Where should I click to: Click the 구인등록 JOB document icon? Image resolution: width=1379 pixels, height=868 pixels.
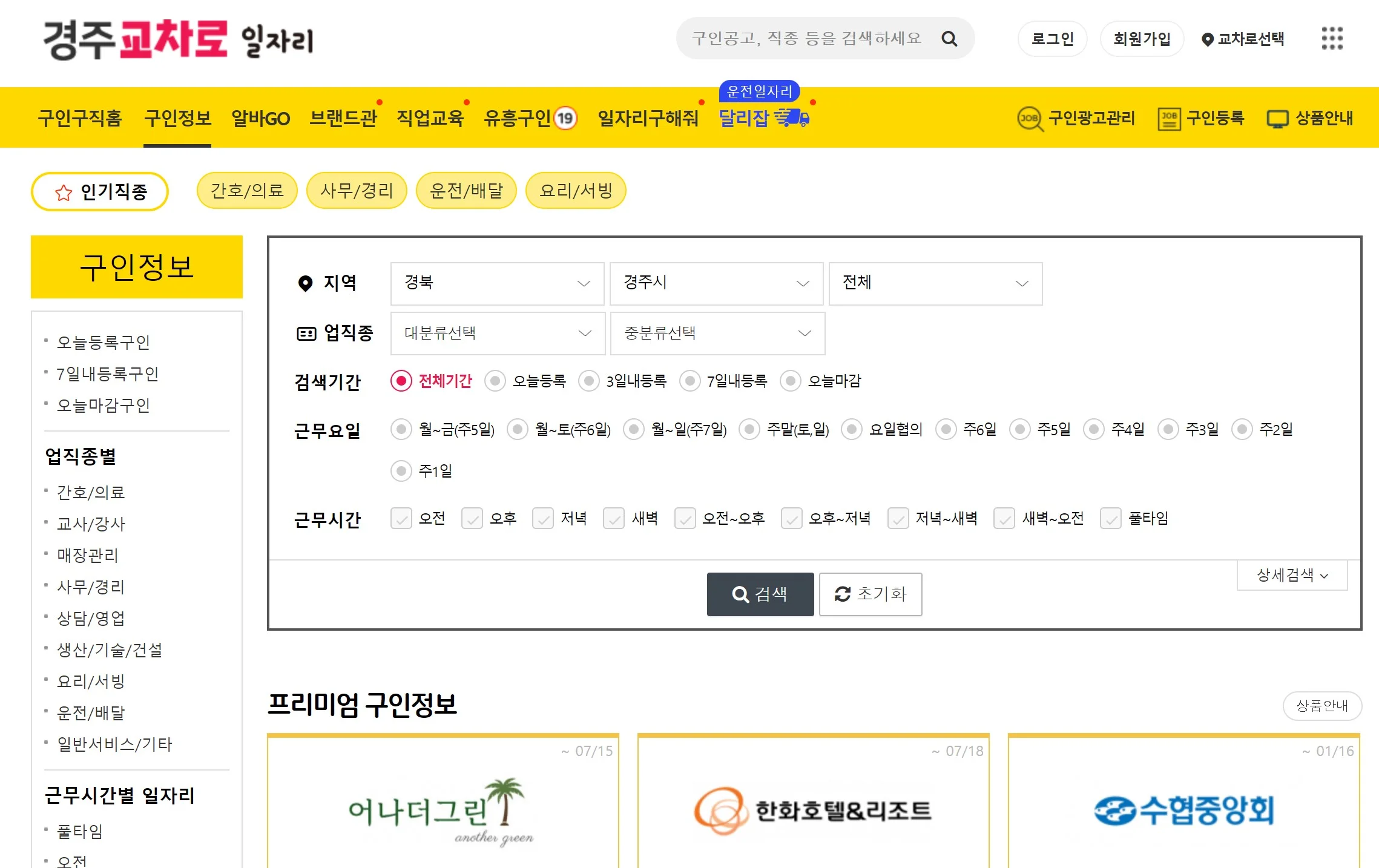(x=1169, y=119)
